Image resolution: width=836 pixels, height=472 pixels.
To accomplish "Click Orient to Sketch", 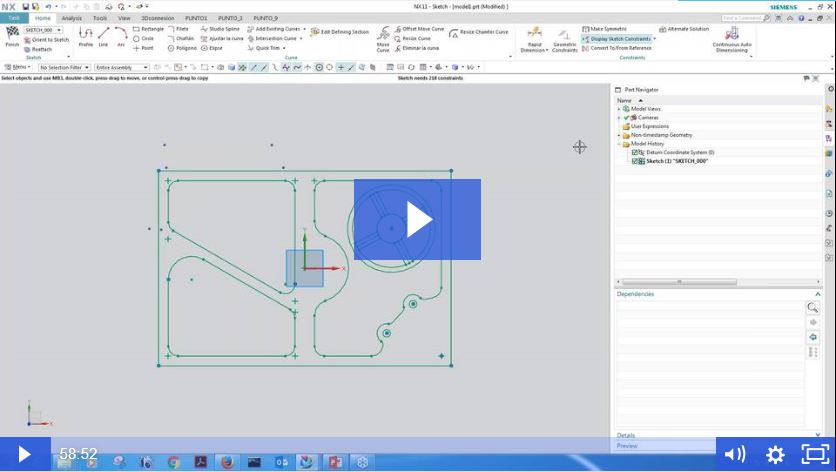I will point(46,40).
